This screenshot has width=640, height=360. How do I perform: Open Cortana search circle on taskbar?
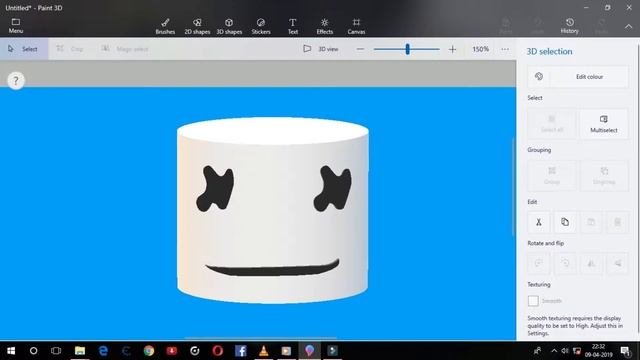[33, 351]
